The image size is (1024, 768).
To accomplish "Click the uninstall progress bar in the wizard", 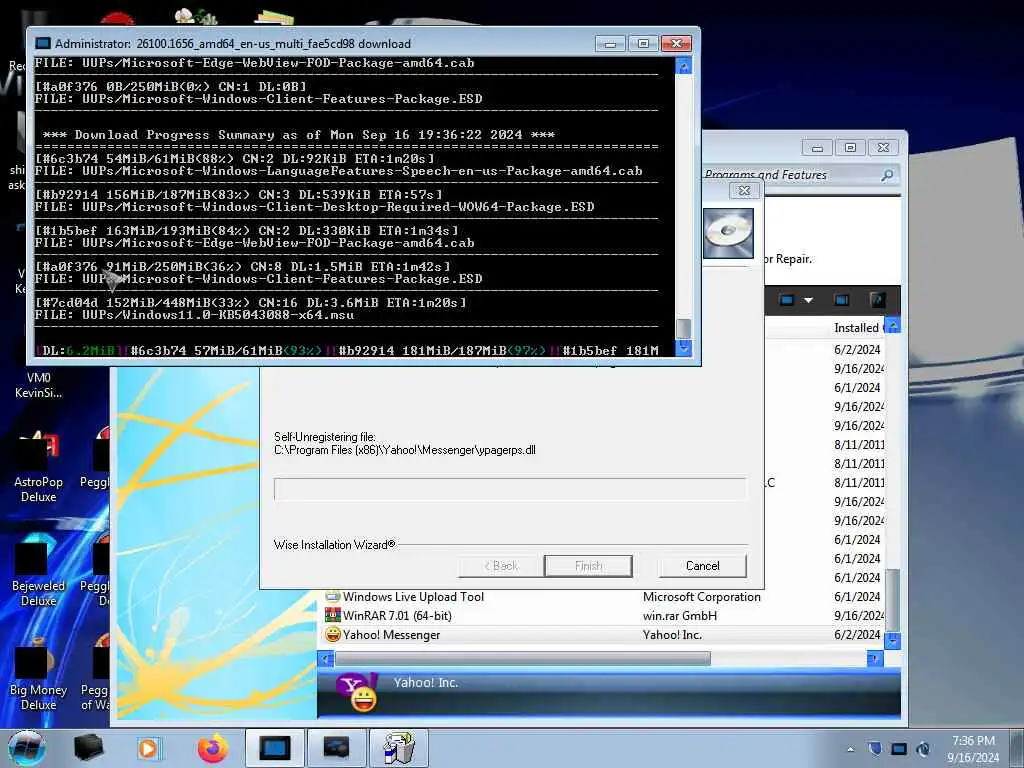I will pos(510,489).
